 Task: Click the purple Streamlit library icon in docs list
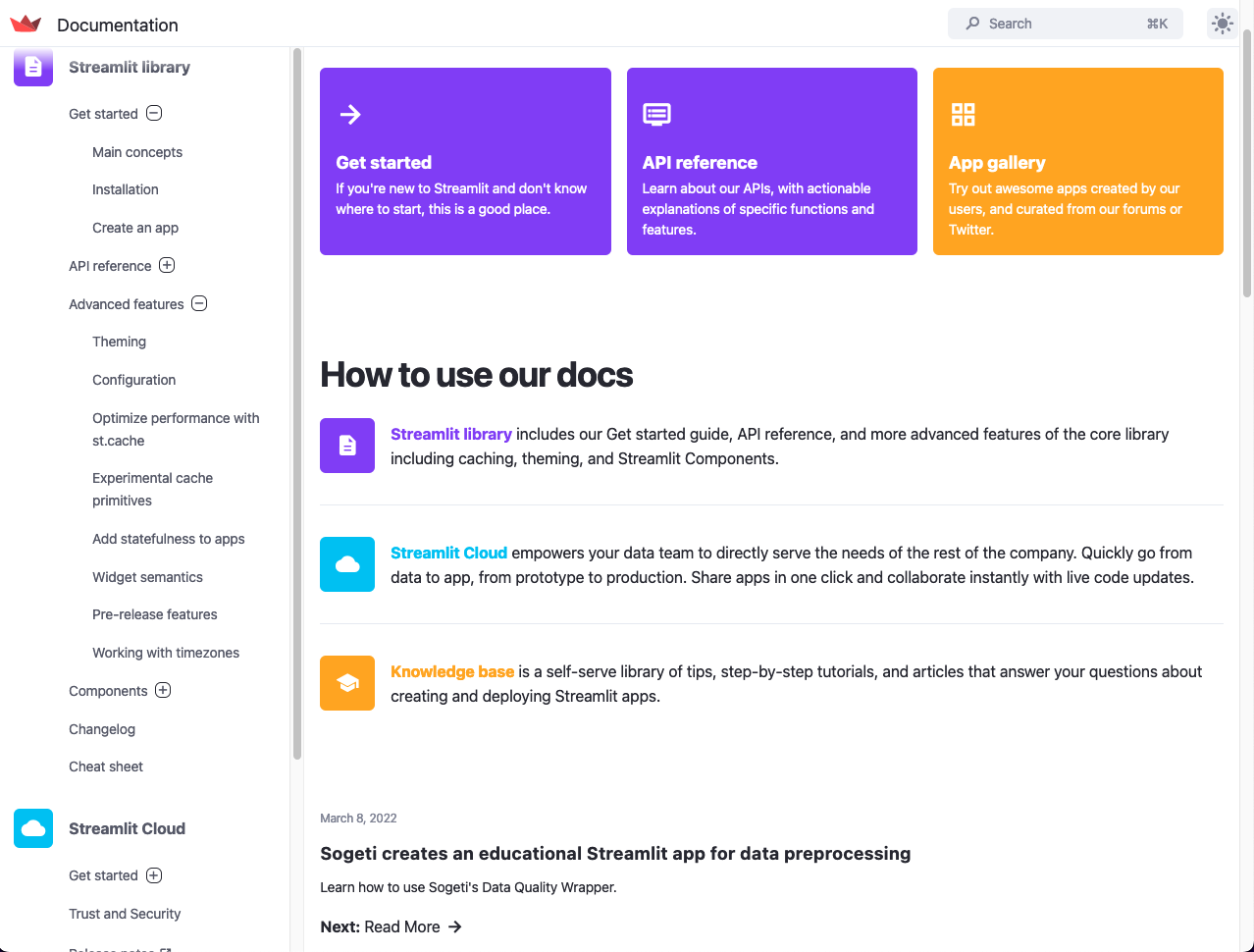pyautogui.click(x=347, y=446)
